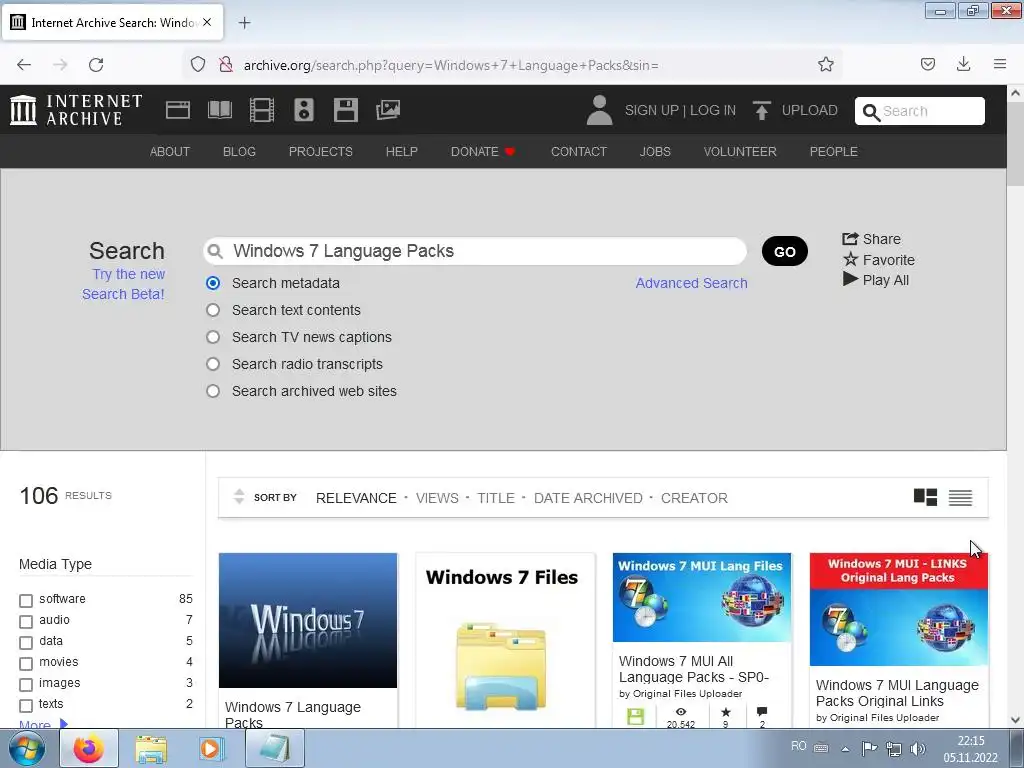The width and height of the screenshot is (1024, 768).
Task: Open a new browser tab with plus
Action: click(244, 23)
